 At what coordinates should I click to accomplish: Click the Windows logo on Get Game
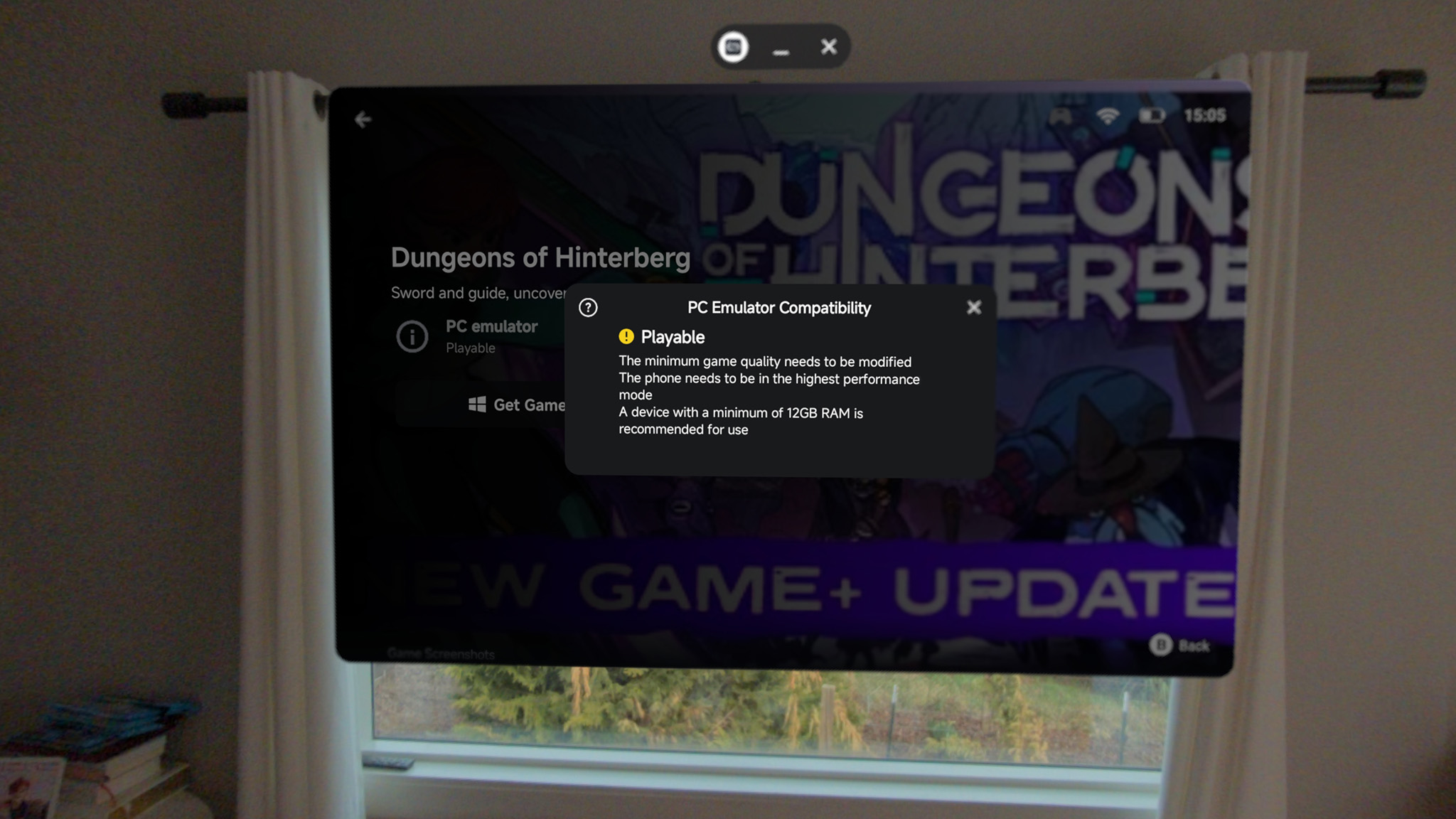477,405
